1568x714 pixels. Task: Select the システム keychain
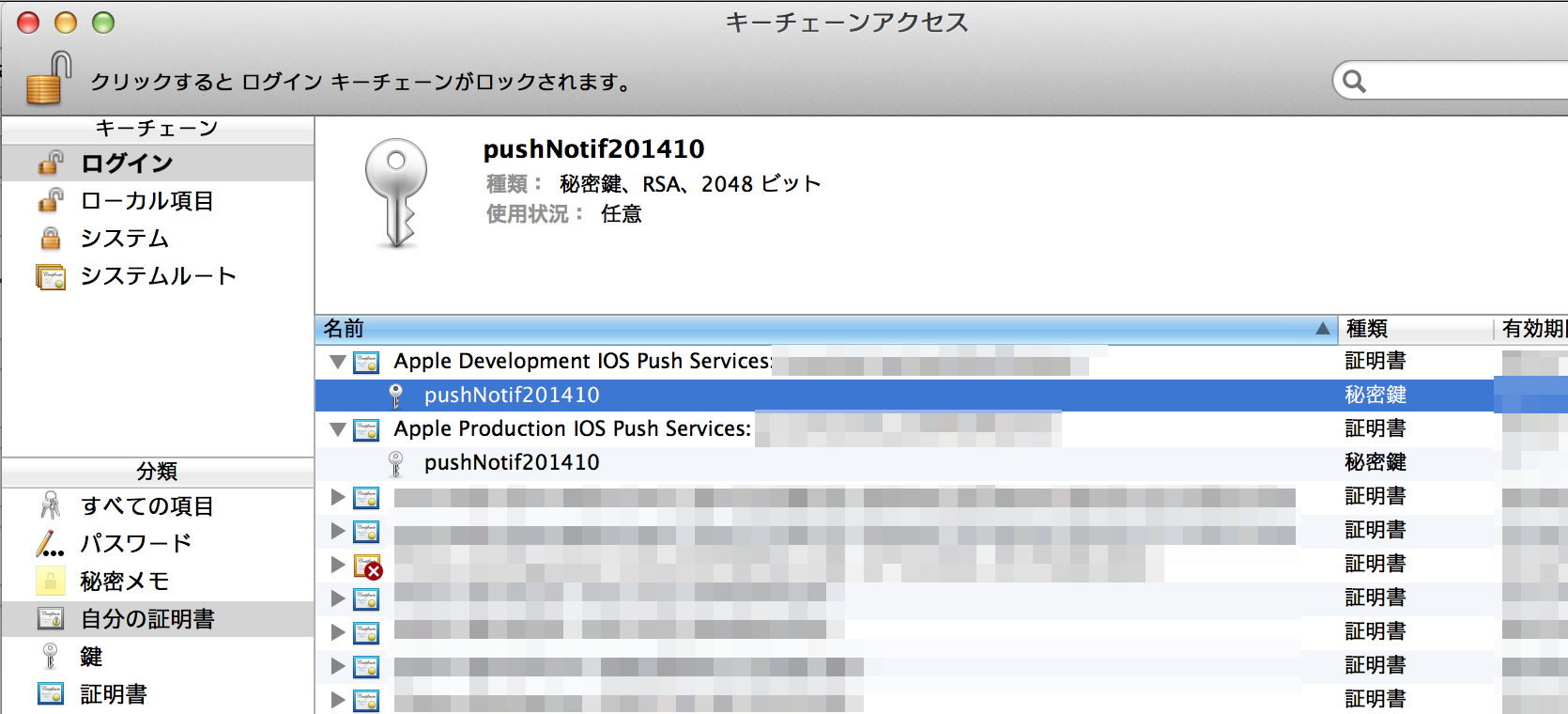158,239
